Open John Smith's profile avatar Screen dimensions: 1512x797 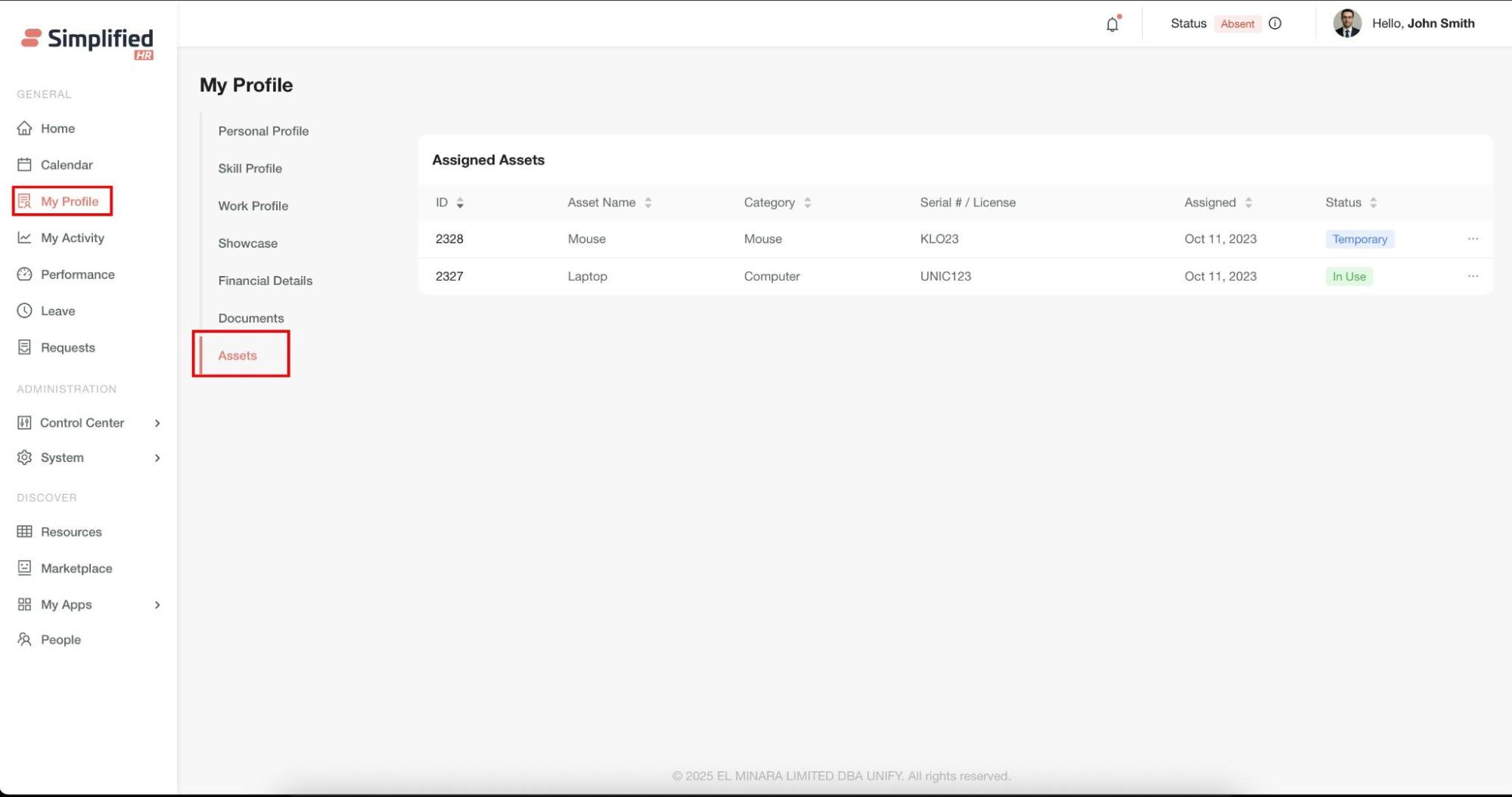click(1346, 23)
